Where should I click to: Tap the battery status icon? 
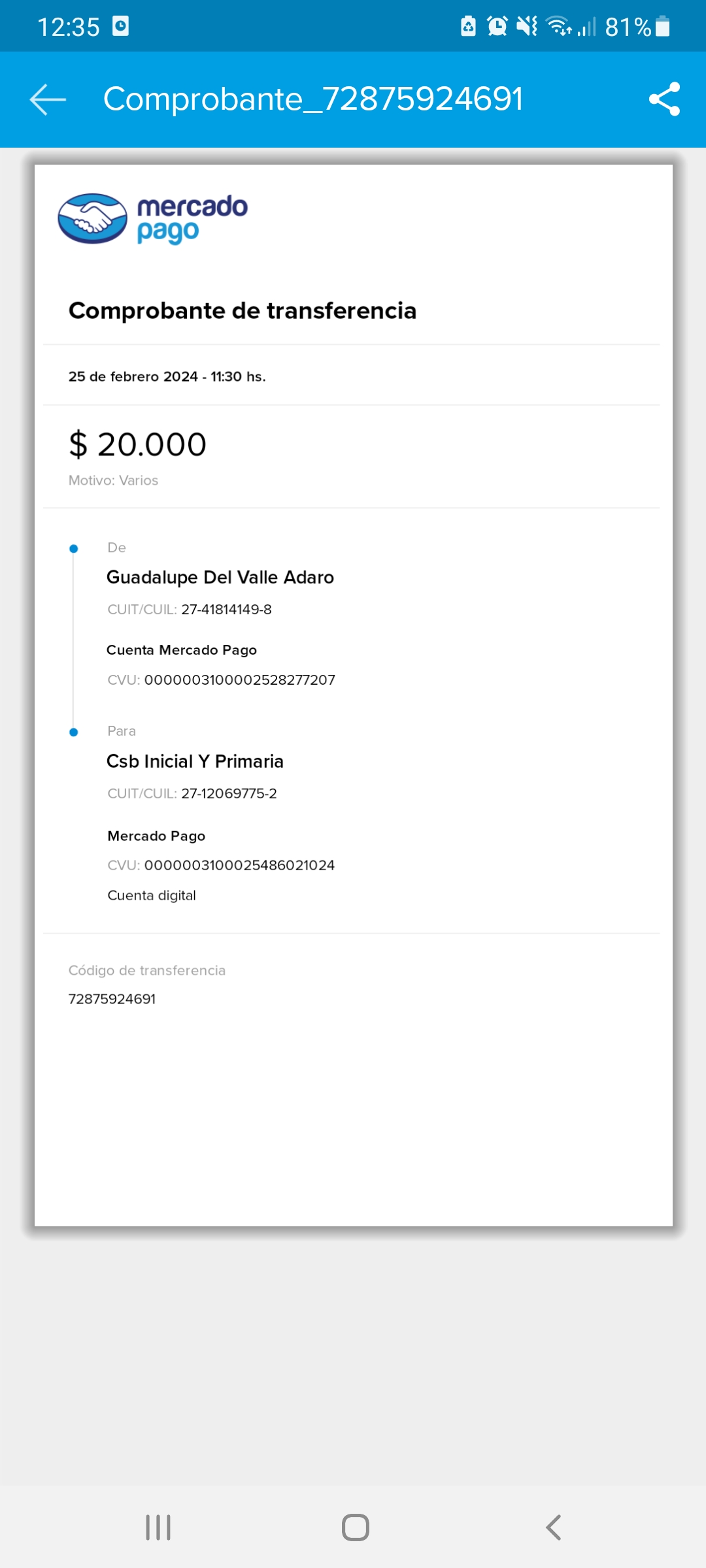click(x=662, y=27)
